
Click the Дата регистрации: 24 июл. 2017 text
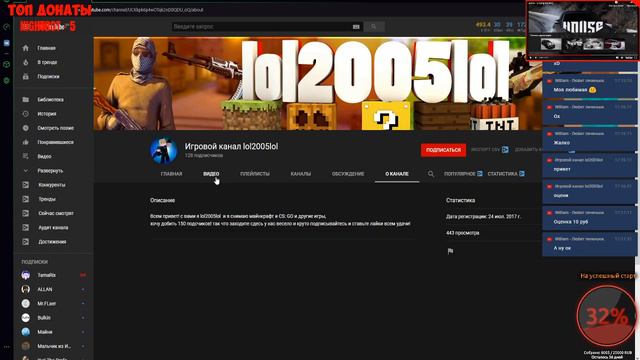click(x=483, y=216)
